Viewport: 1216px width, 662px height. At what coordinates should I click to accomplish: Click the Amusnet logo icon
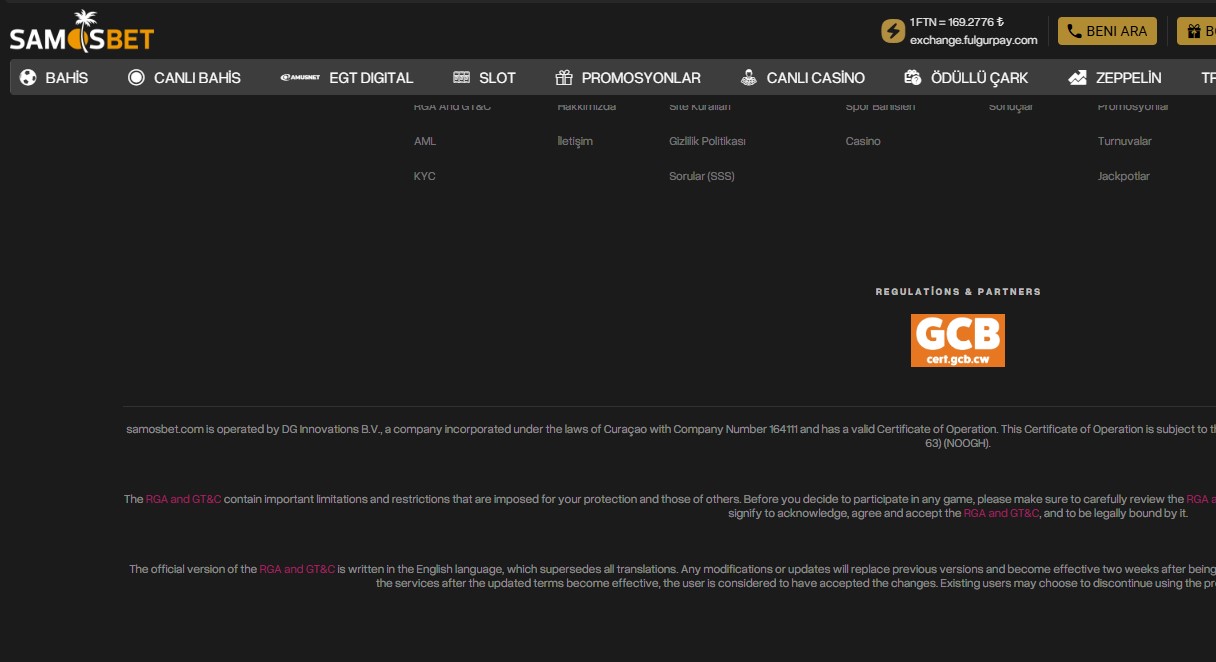coord(300,77)
